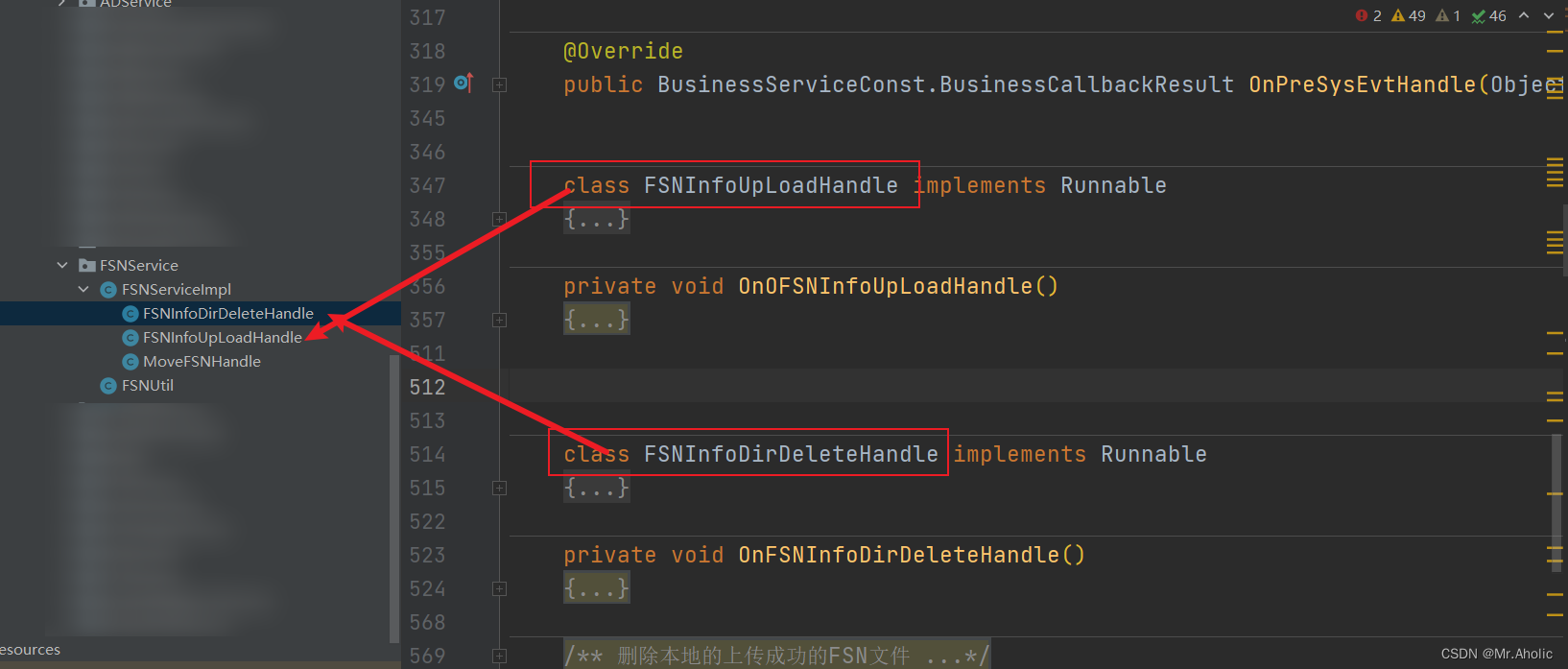Screen dimensions: 1568x669
Task: Select FSNInfoDirDeleteHandle in project tree
Action: click(x=228, y=313)
